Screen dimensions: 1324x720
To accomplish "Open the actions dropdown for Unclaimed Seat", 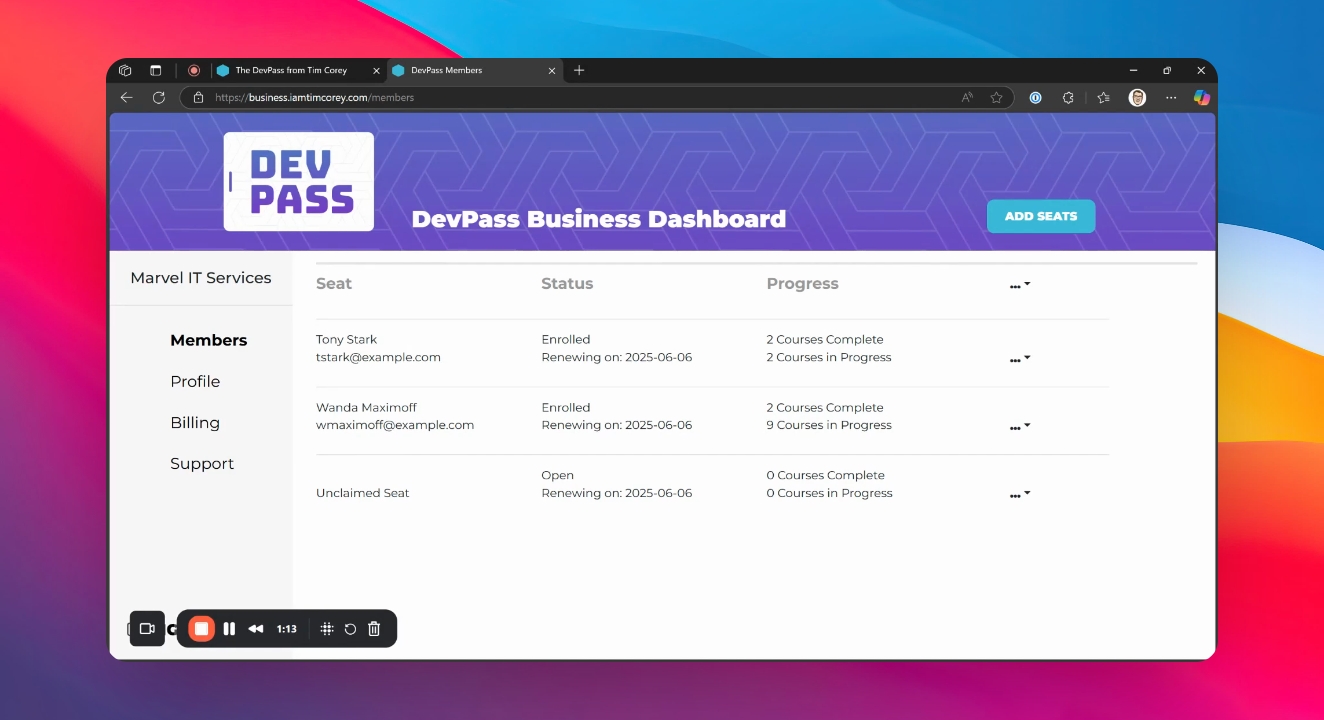I will tap(1020, 494).
